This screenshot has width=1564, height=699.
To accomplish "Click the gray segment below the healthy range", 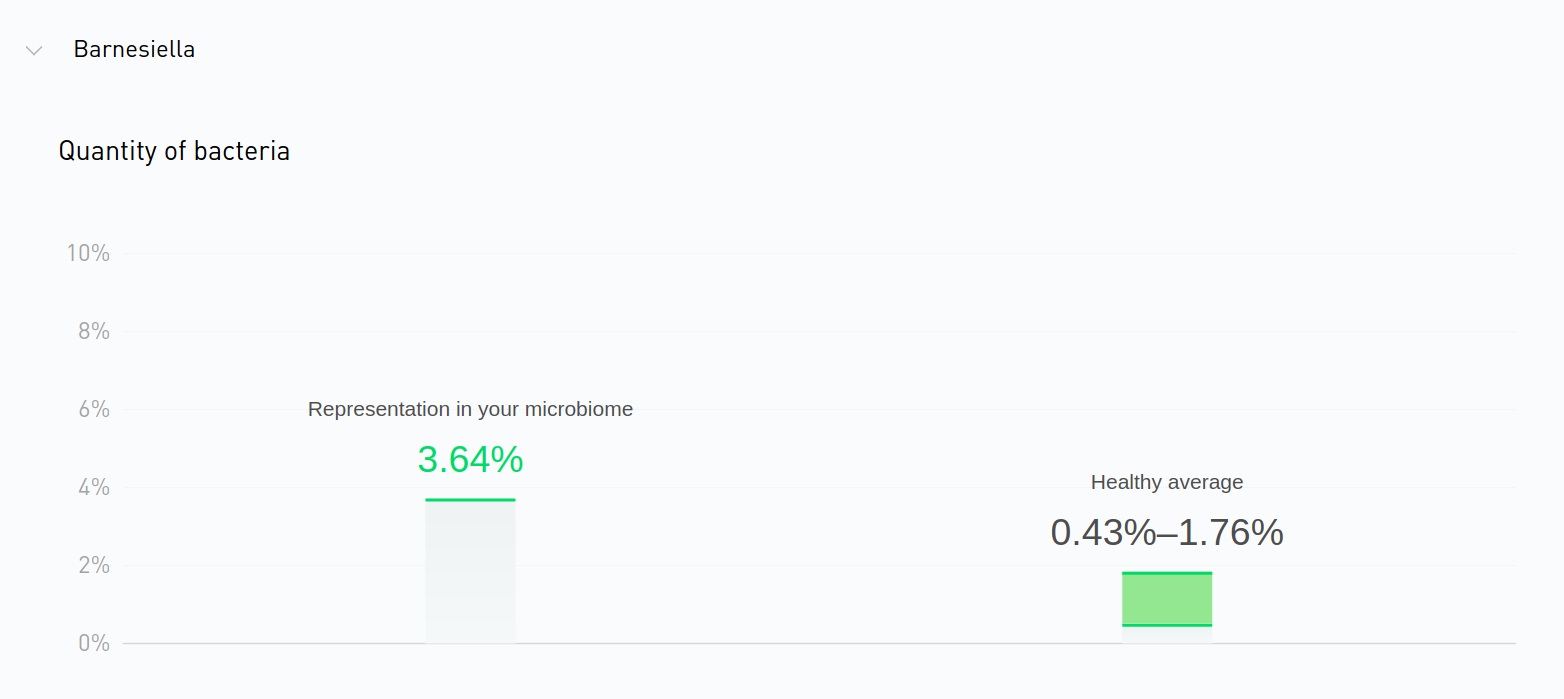I will [1167, 635].
